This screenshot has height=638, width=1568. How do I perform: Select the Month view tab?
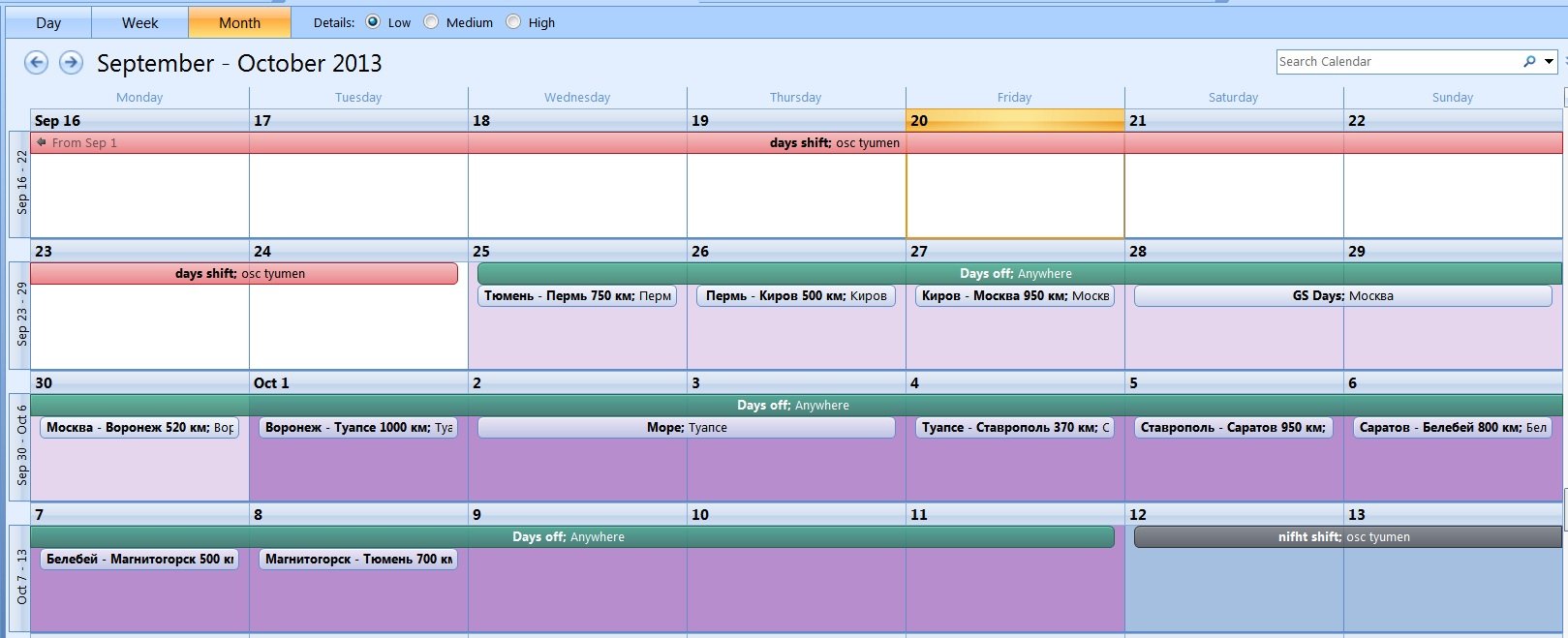click(239, 22)
